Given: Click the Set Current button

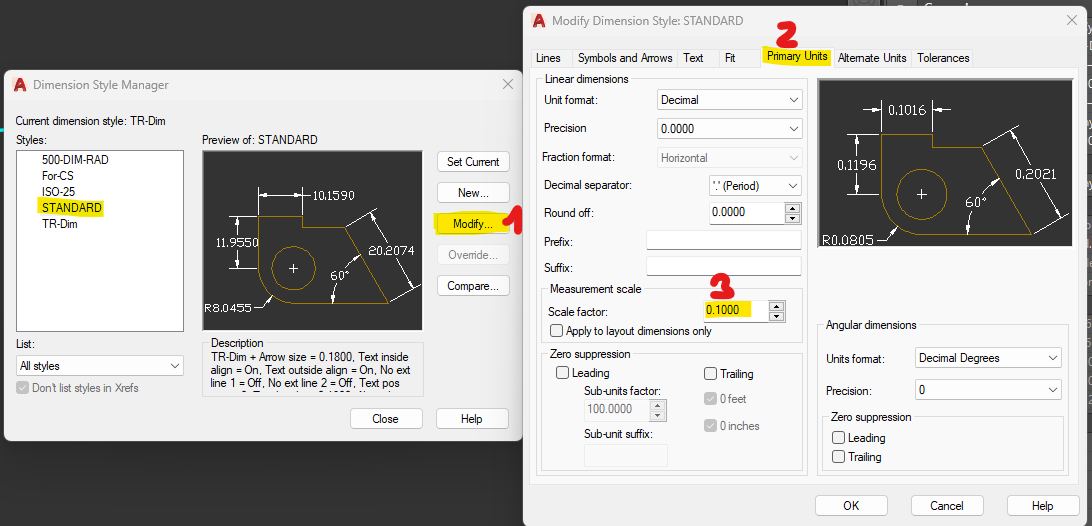Looking at the screenshot, I should point(473,162).
